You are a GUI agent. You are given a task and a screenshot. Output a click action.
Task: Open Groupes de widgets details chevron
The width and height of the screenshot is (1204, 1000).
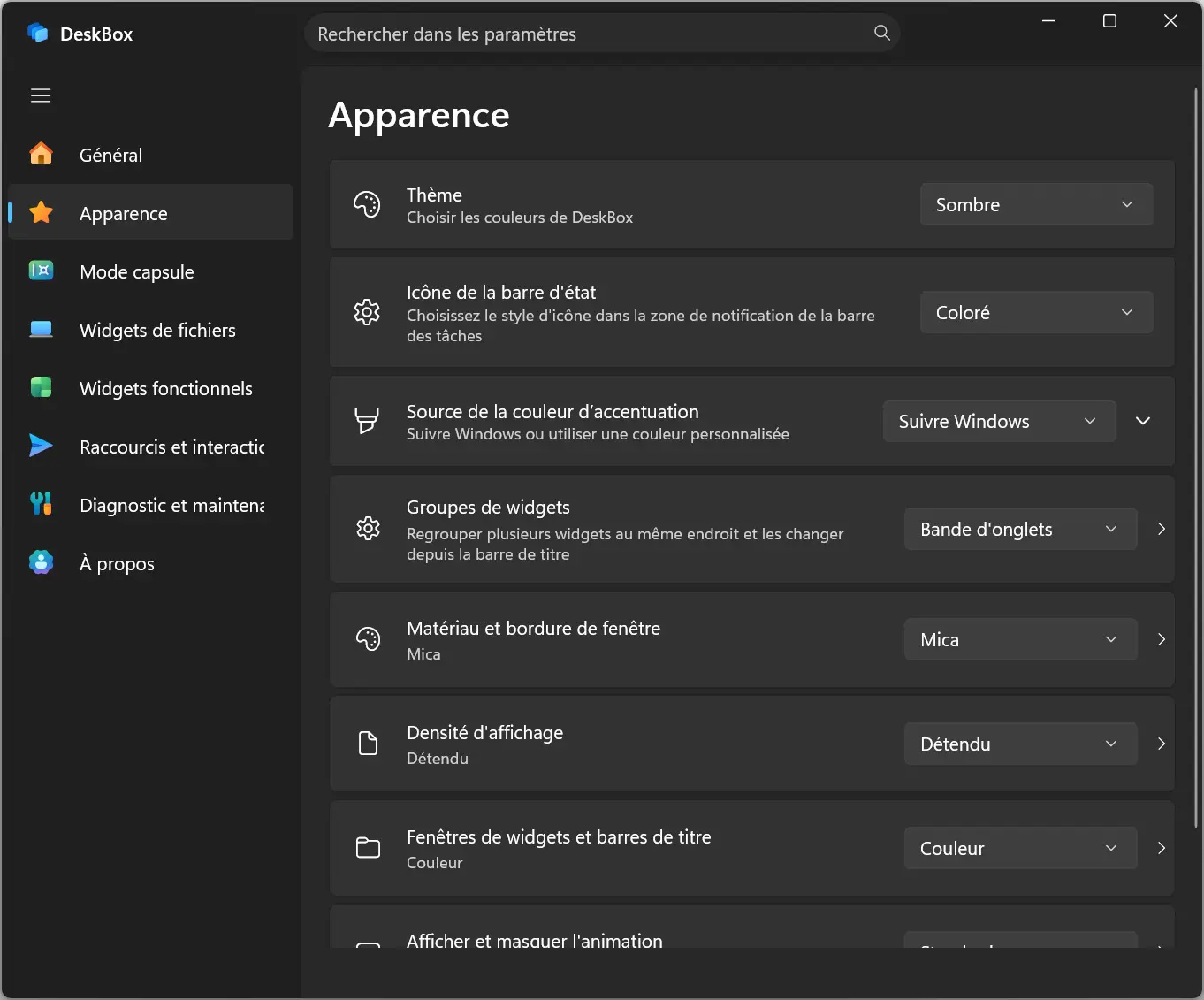[x=1162, y=529]
